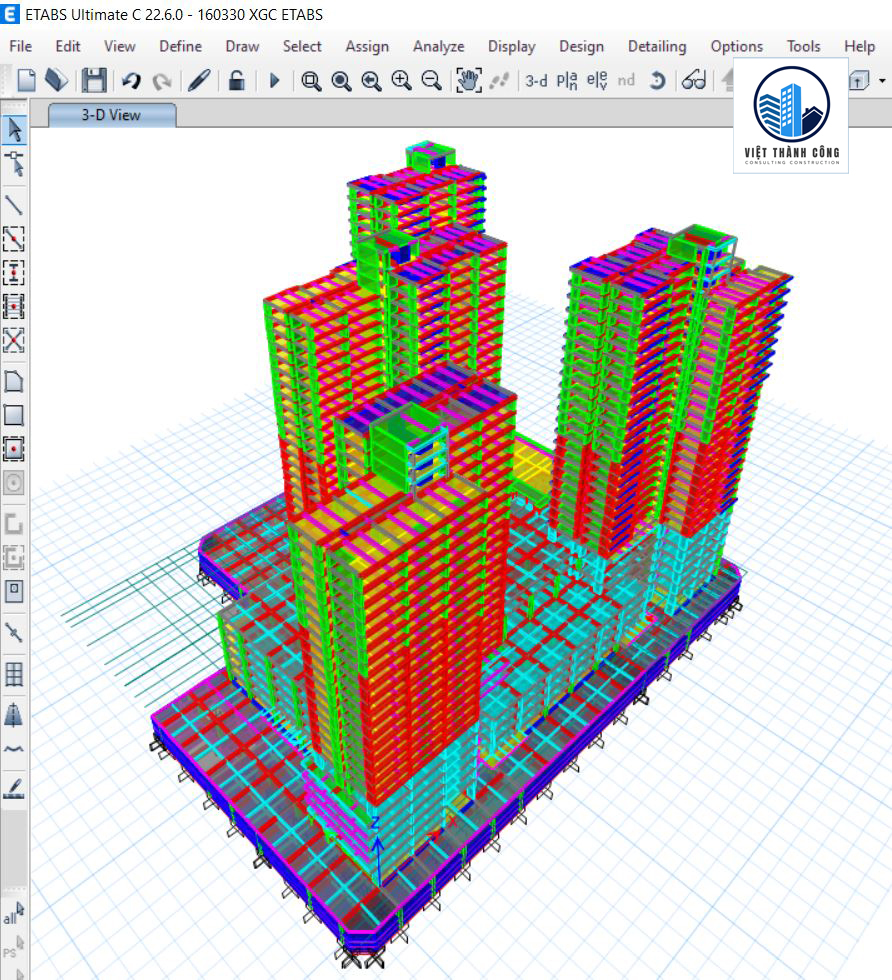Click the Rotate 3D View icon

[657, 81]
